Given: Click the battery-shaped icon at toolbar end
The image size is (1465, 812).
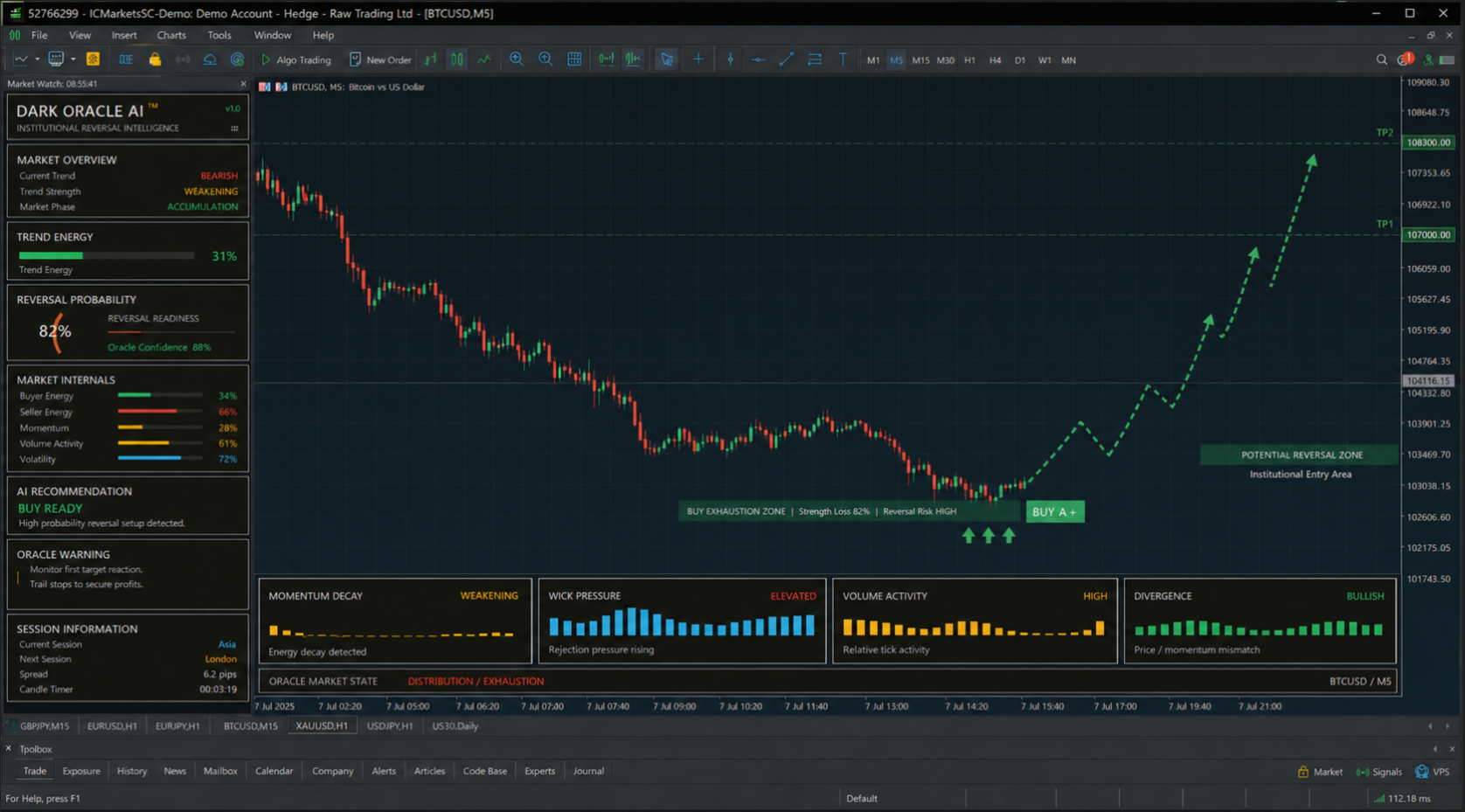Looking at the screenshot, I should [1448, 59].
